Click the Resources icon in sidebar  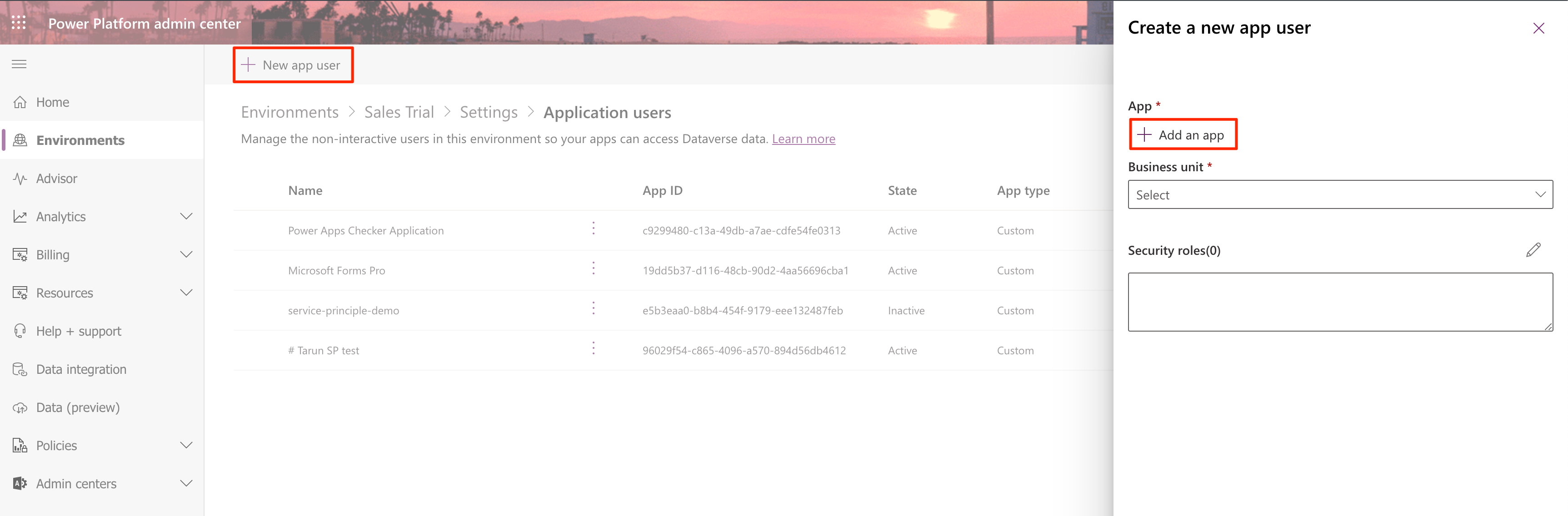point(20,293)
